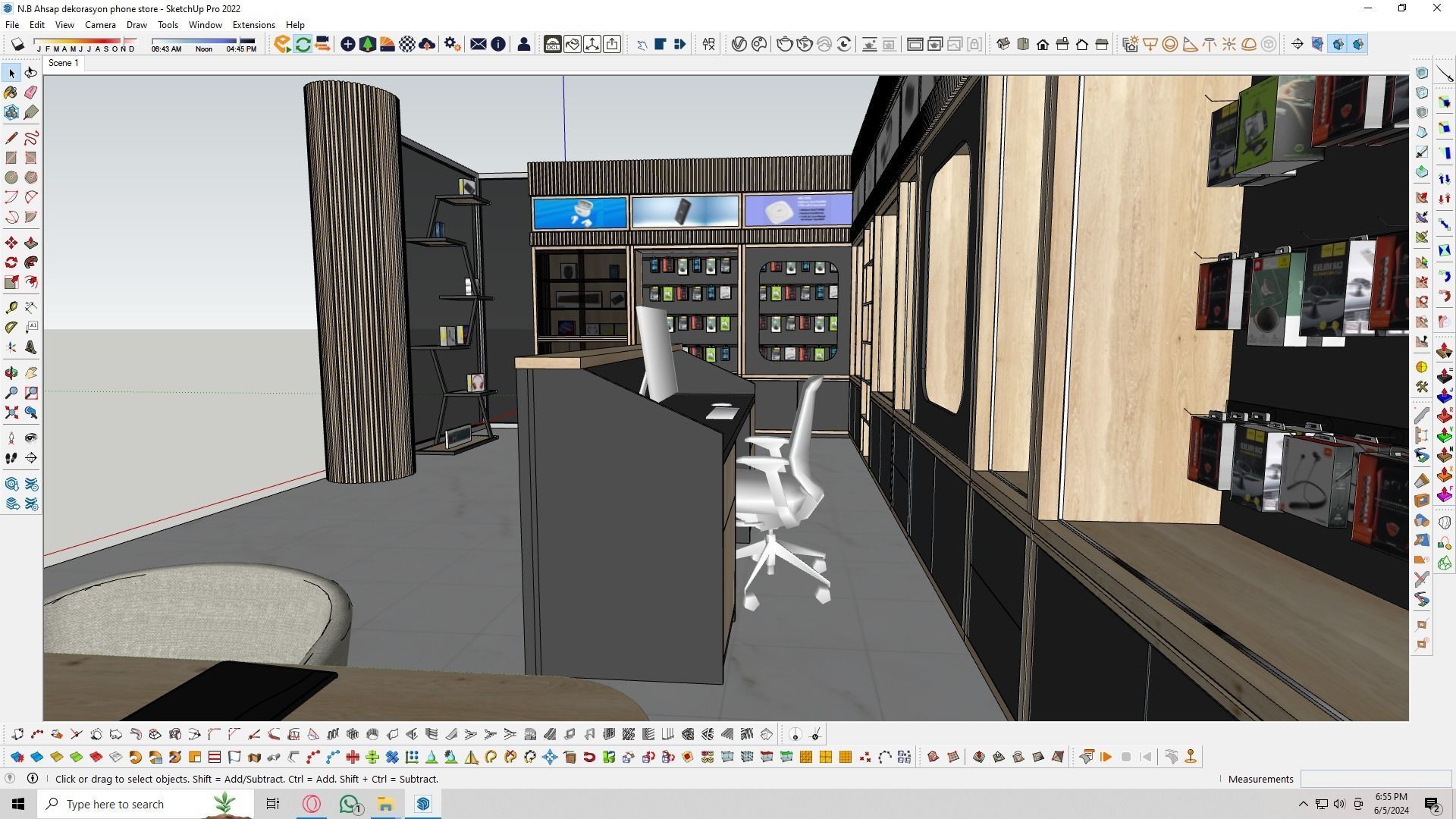1456x819 pixels.
Task: Open the Opera browser taskbar icon
Action: coord(312,804)
